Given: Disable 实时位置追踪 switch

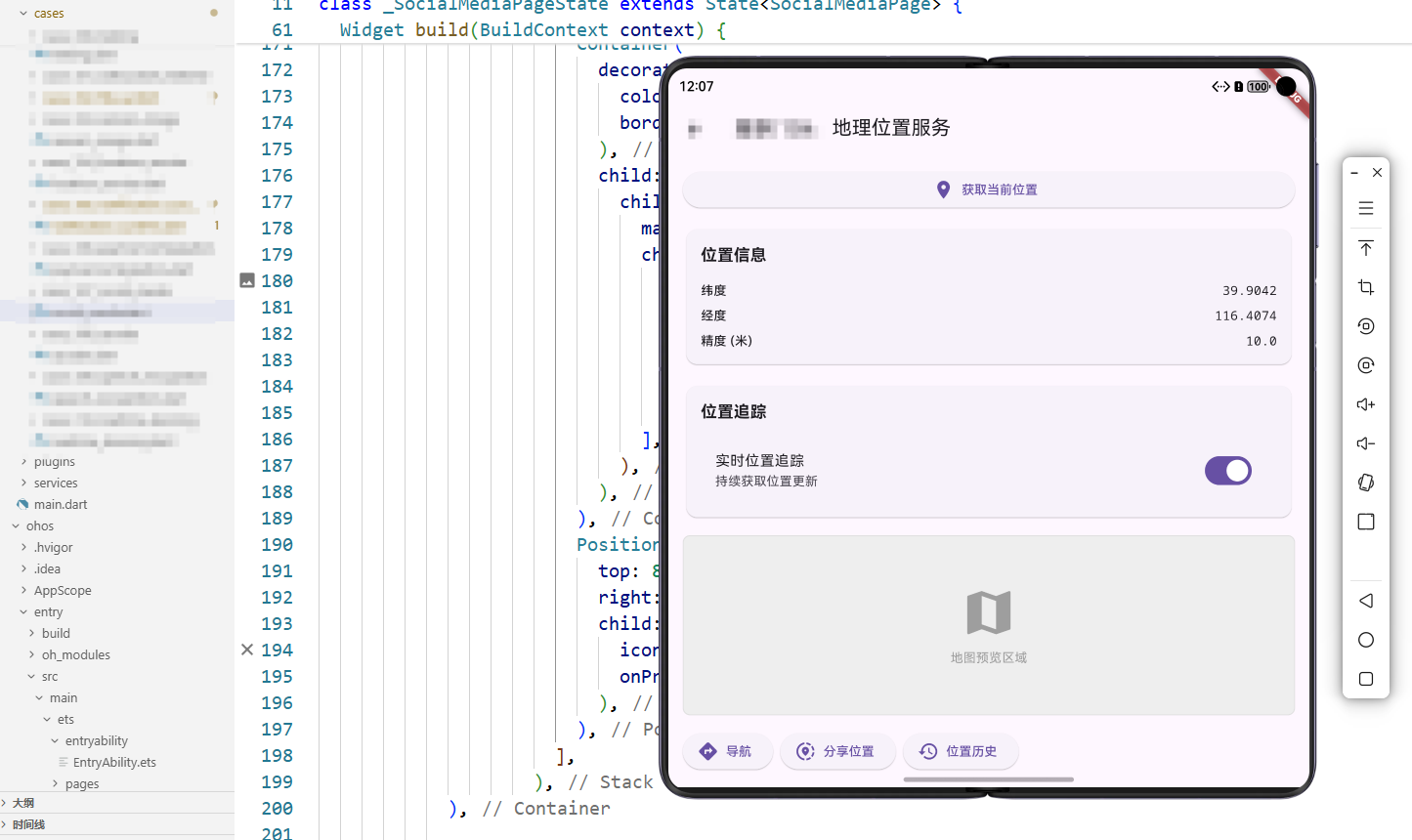Looking at the screenshot, I should [x=1227, y=470].
